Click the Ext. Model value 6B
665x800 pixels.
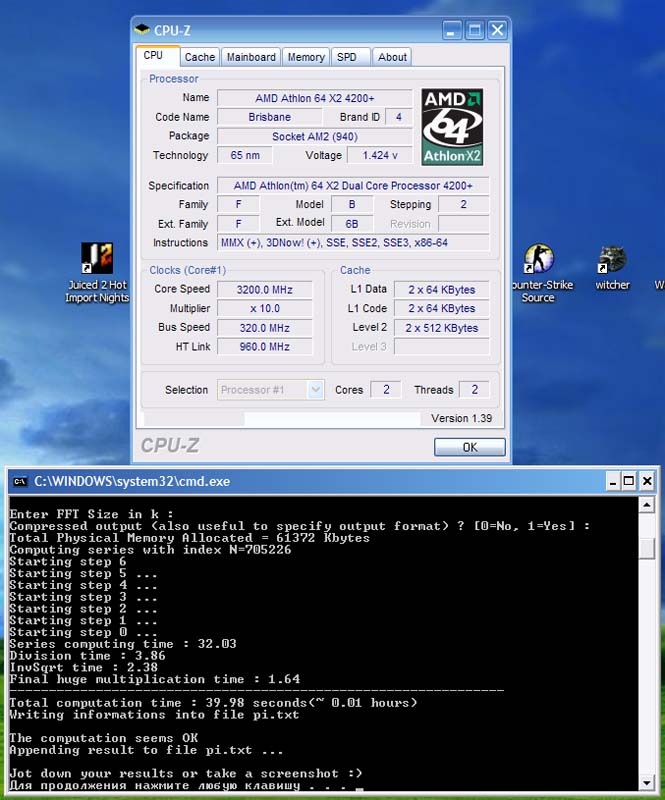click(352, 223)
